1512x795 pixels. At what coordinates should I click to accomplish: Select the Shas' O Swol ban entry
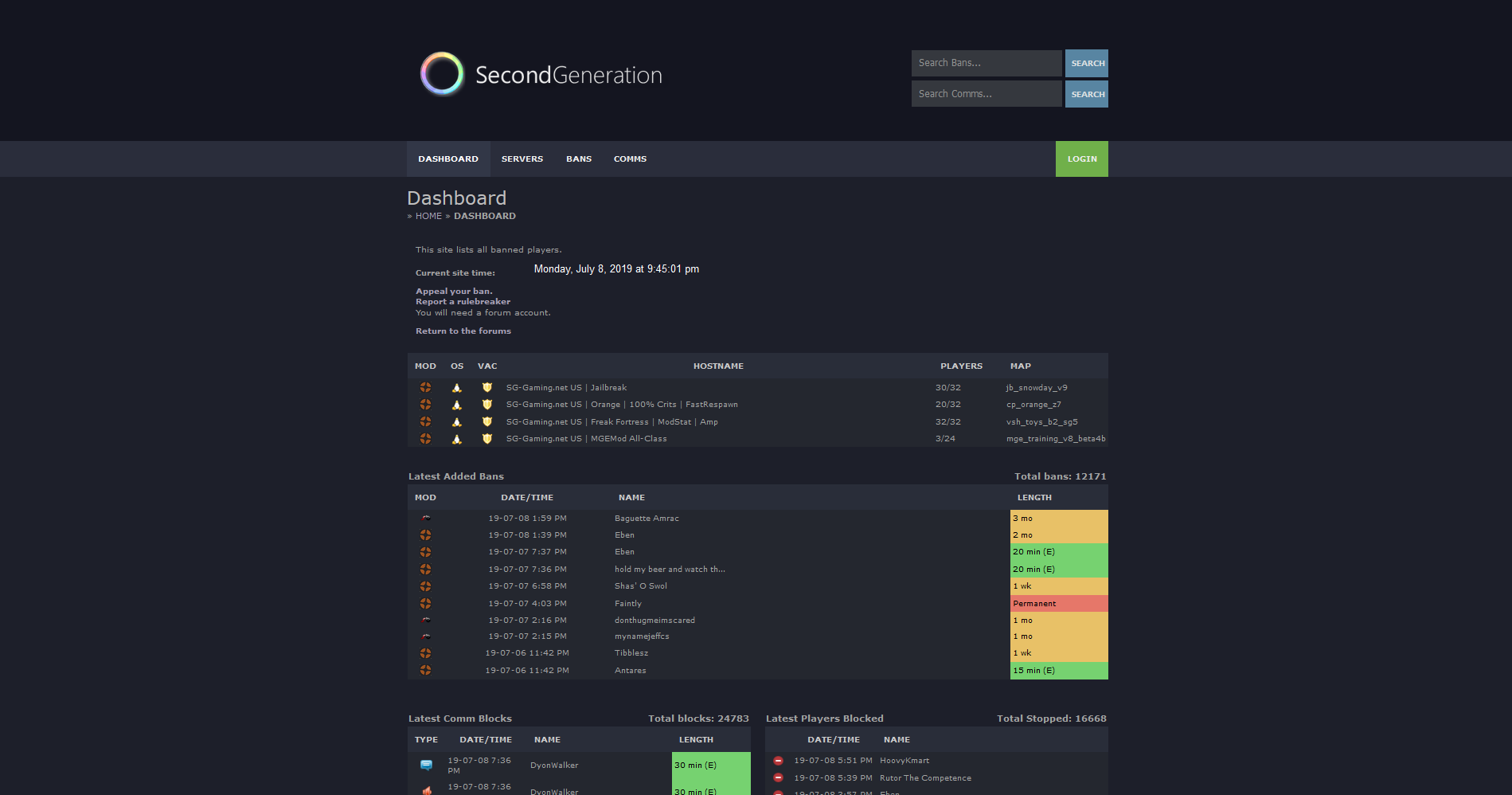click(x=641, y=586)
